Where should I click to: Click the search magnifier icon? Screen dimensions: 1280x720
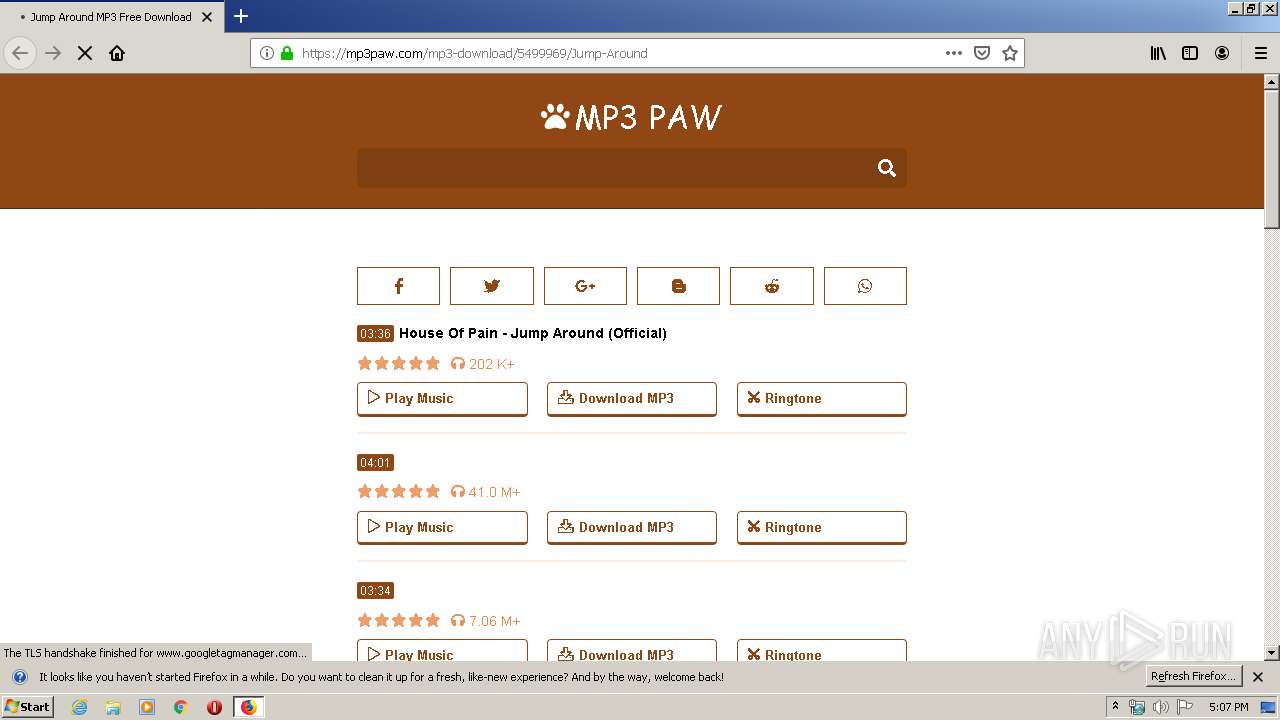click(x=886, y=167)
